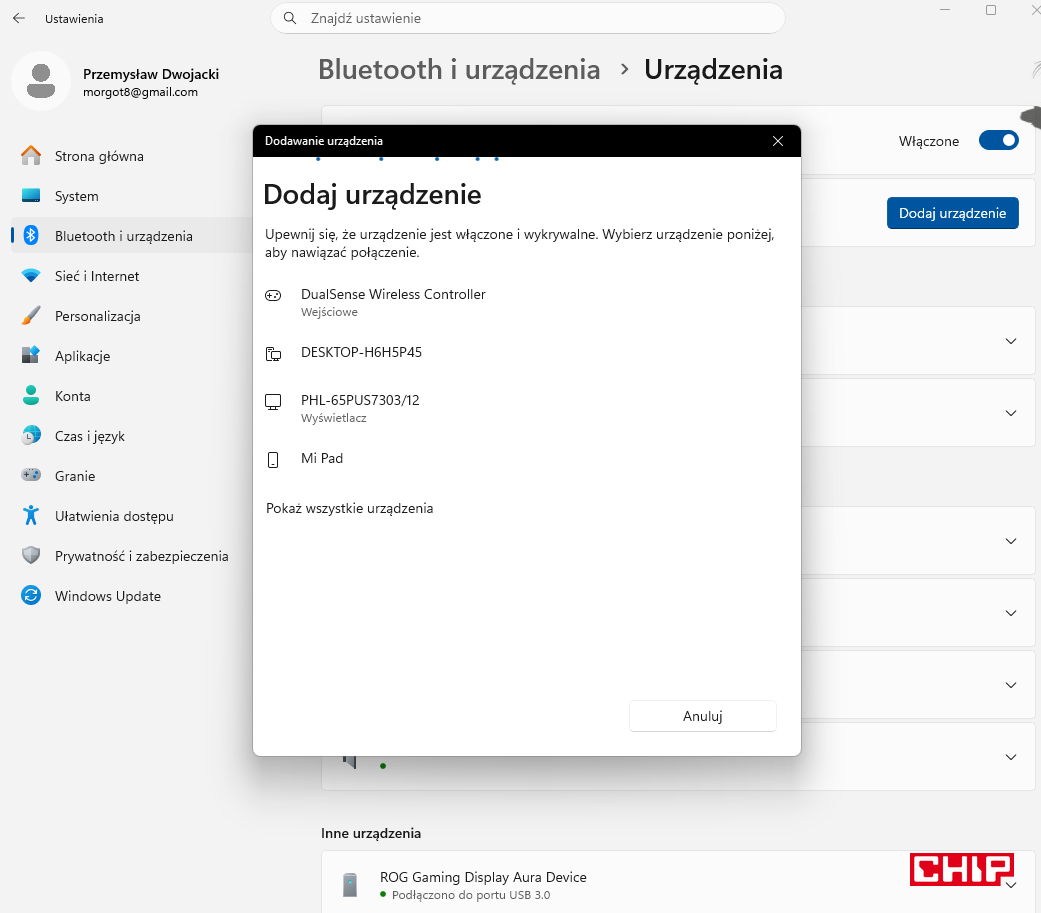Screen dimensions: 1041x913
Task: Go to Sieć i Internet
Action: click(x=131, y=276)
